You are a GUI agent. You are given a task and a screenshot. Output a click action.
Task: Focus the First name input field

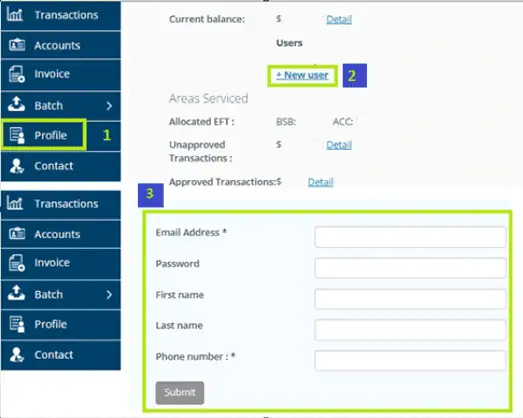(410, 299)
